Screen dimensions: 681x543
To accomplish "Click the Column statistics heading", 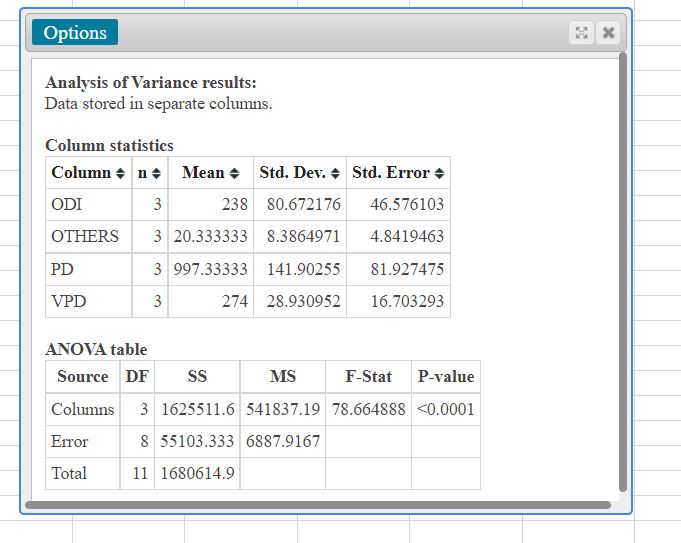I will tap(109, 146).
